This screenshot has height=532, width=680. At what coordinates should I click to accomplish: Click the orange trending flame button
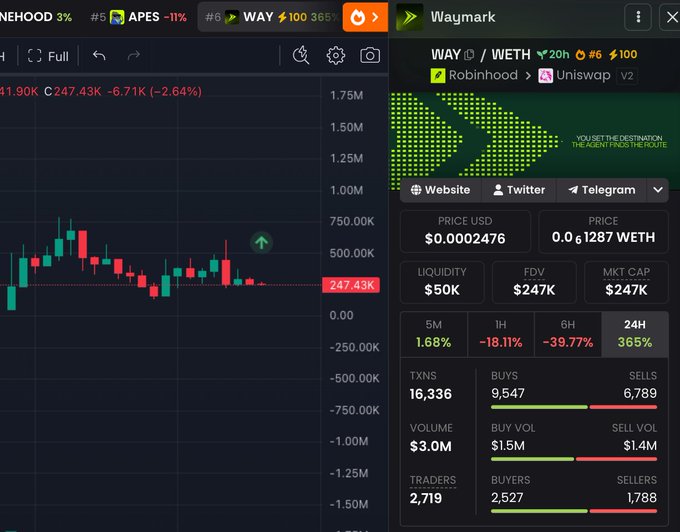(365, 17)
